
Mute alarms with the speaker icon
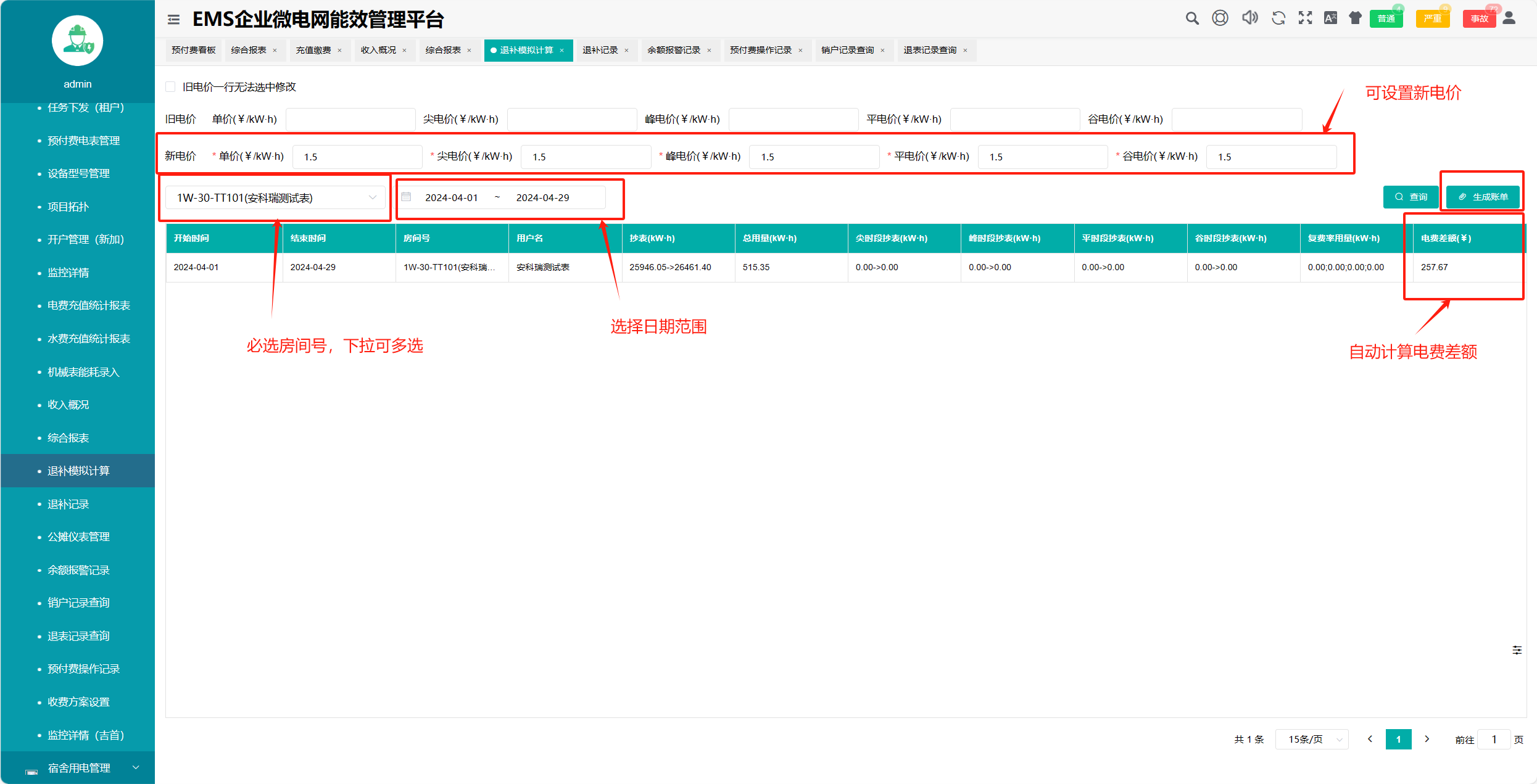pos(1249,19)
